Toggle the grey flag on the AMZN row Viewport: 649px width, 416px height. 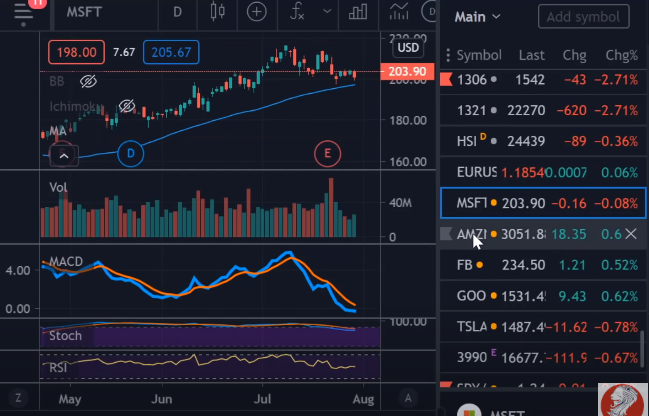[x=446, y=234]
